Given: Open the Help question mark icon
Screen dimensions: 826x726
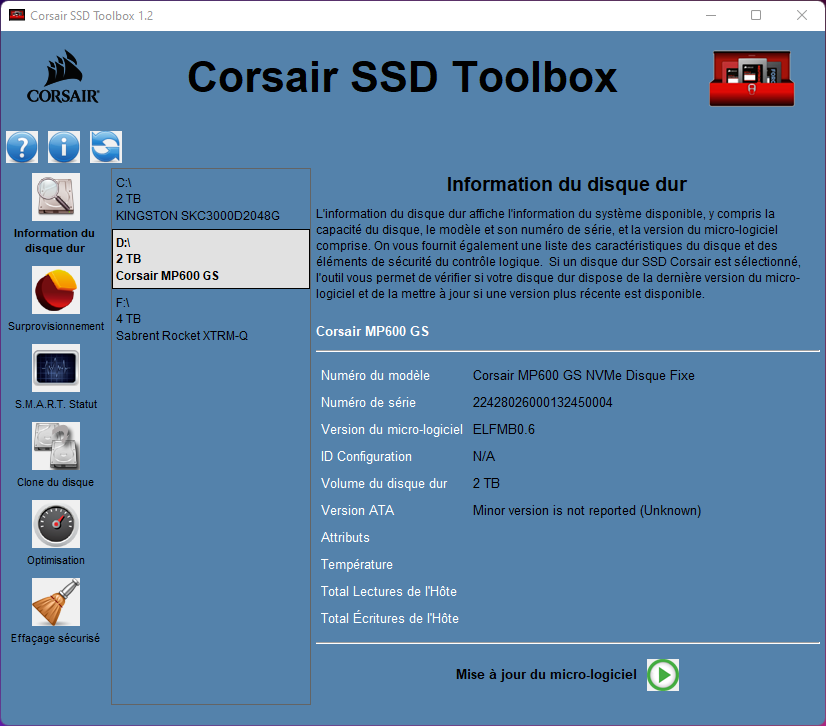Looking at the screenshot, I should 22,147.
